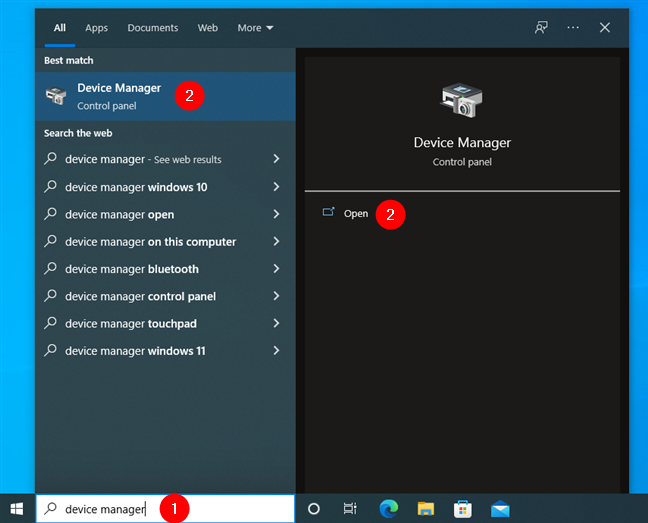Open the three-dots options menu
This screenshot has width=648, height=523.
click(573, 28)
